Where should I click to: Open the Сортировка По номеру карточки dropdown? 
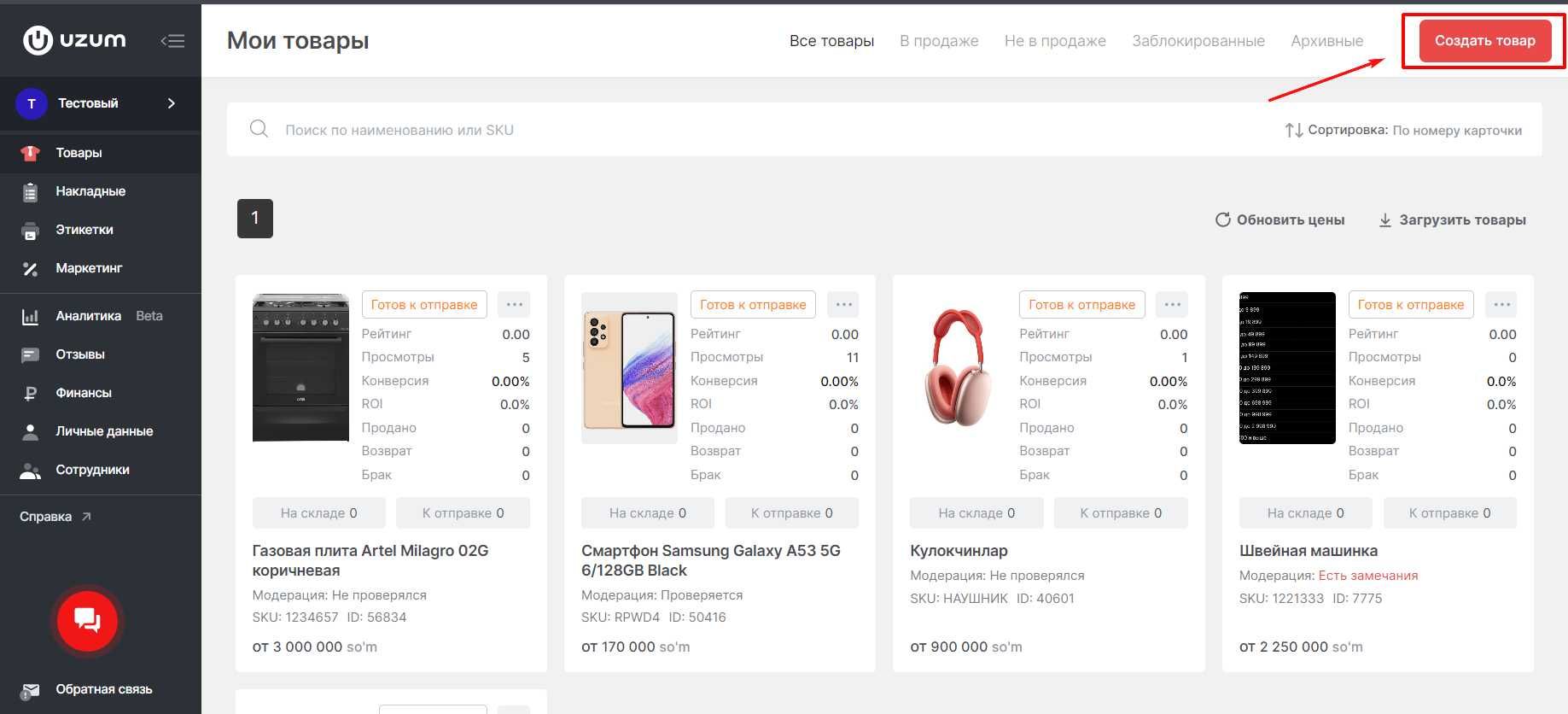point(1403,131)
